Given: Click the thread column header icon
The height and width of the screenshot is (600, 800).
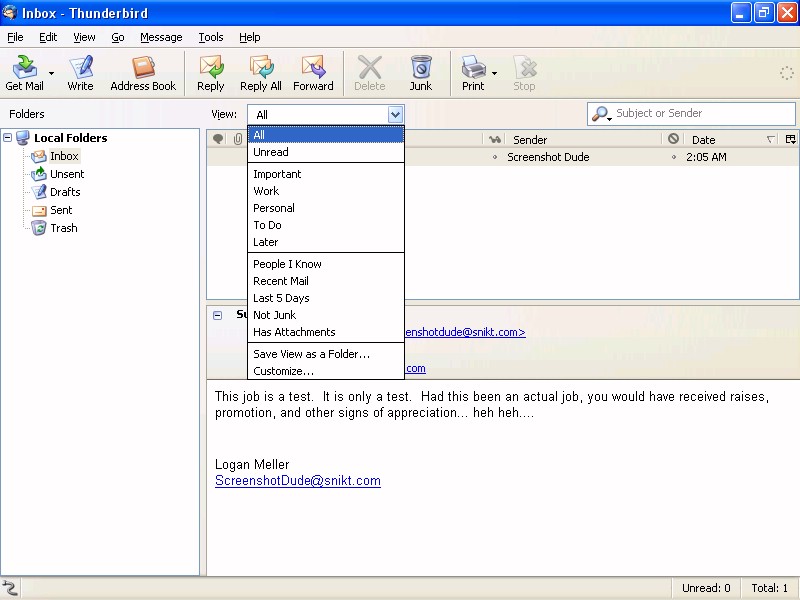Looking at the screenshot, I should pos(218,139).
